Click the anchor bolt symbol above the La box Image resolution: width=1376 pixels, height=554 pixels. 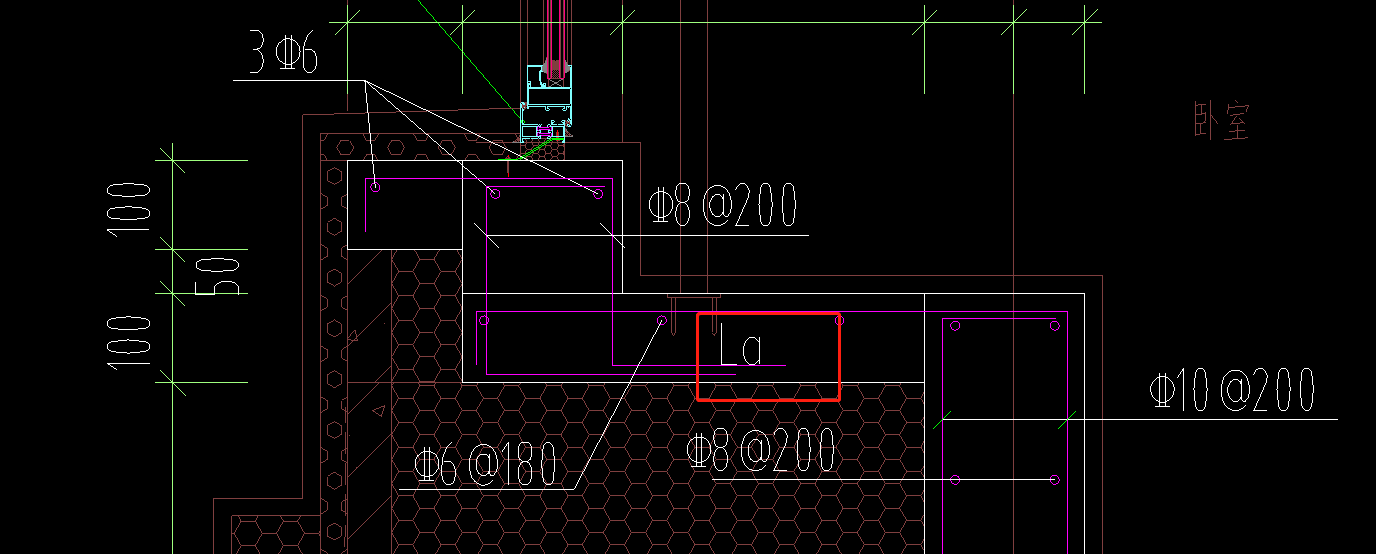pyautogui.click(x=693, y=303)
